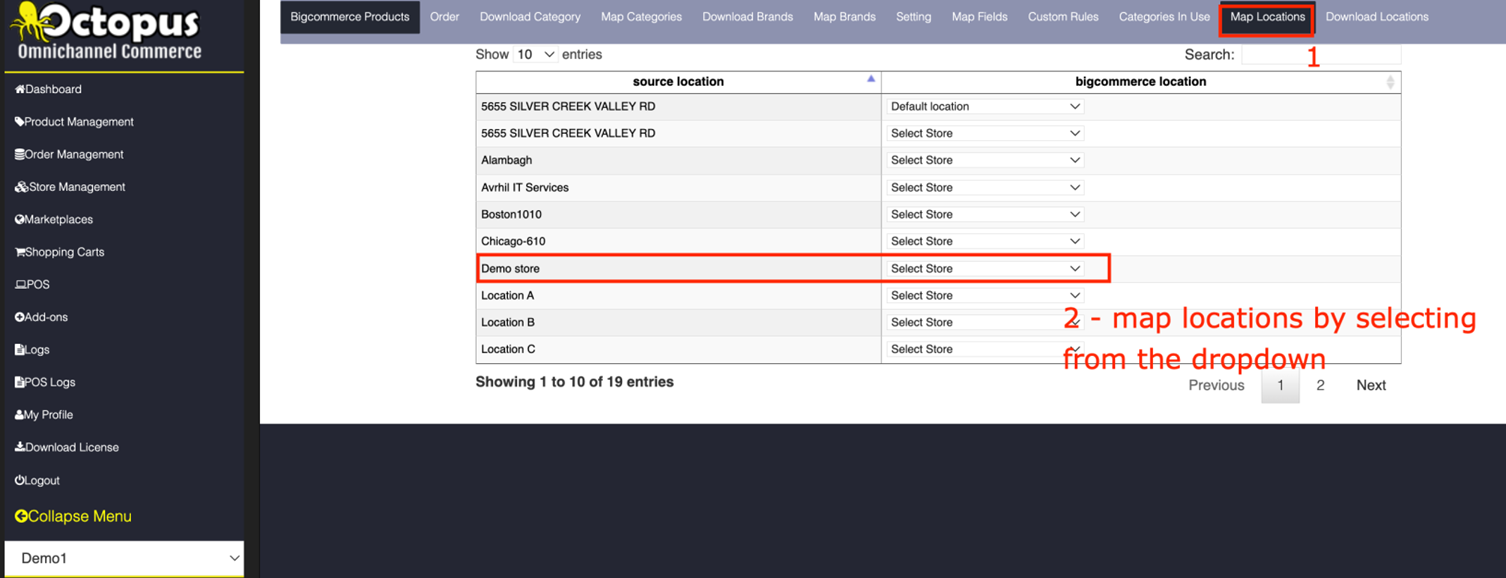Click the document icon beside Logs
Screen dimensions: 1506x578
(20, 350)
